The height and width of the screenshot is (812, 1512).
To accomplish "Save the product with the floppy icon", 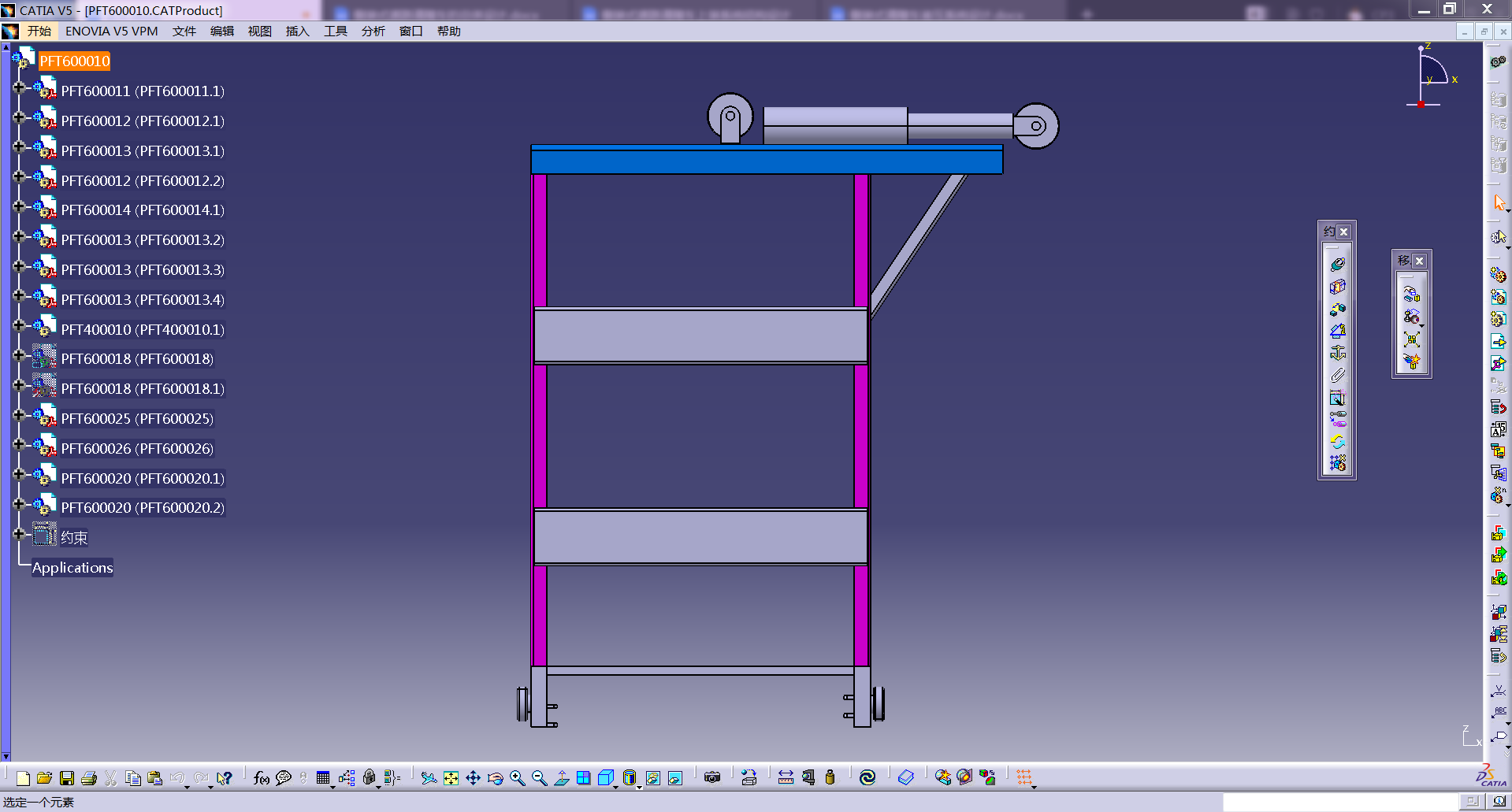I will click(67, 778).
